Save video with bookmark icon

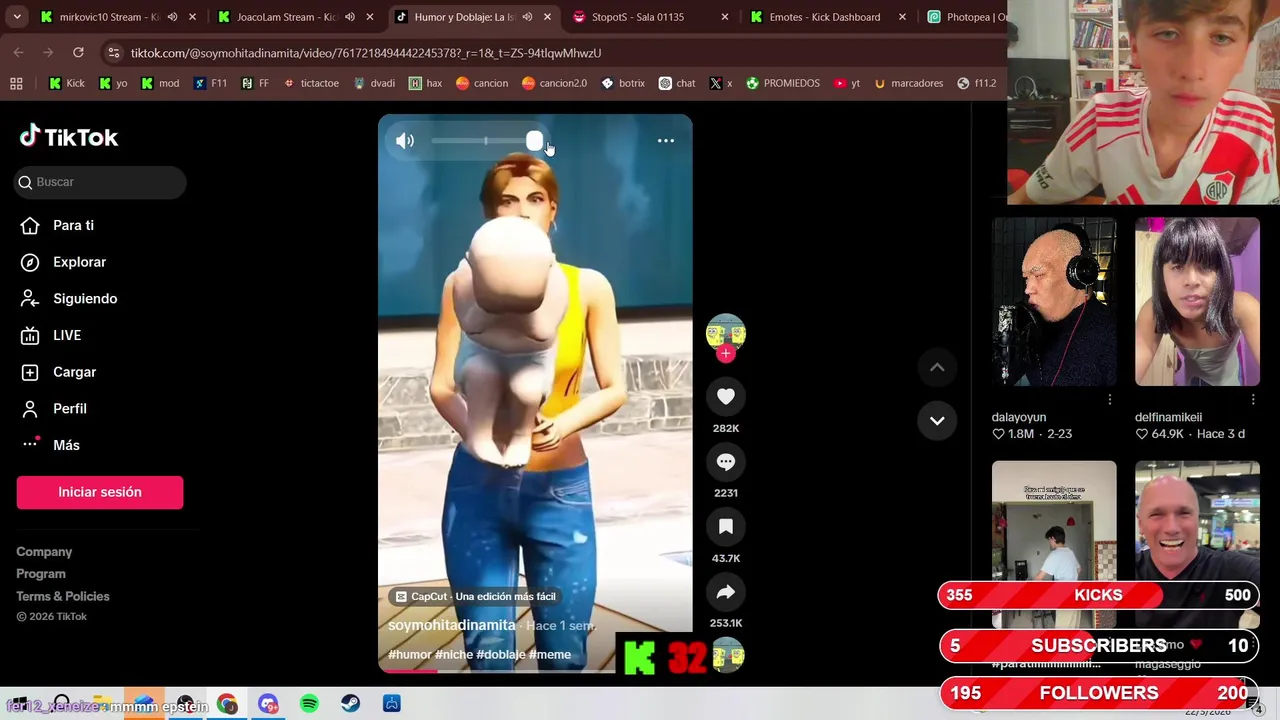click(726, 527)
